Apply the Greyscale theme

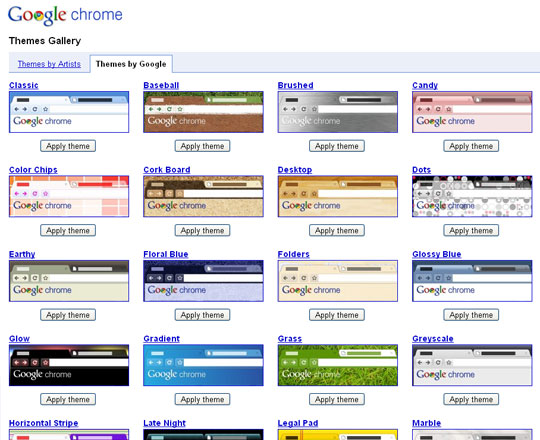click(x=471, y=399)
